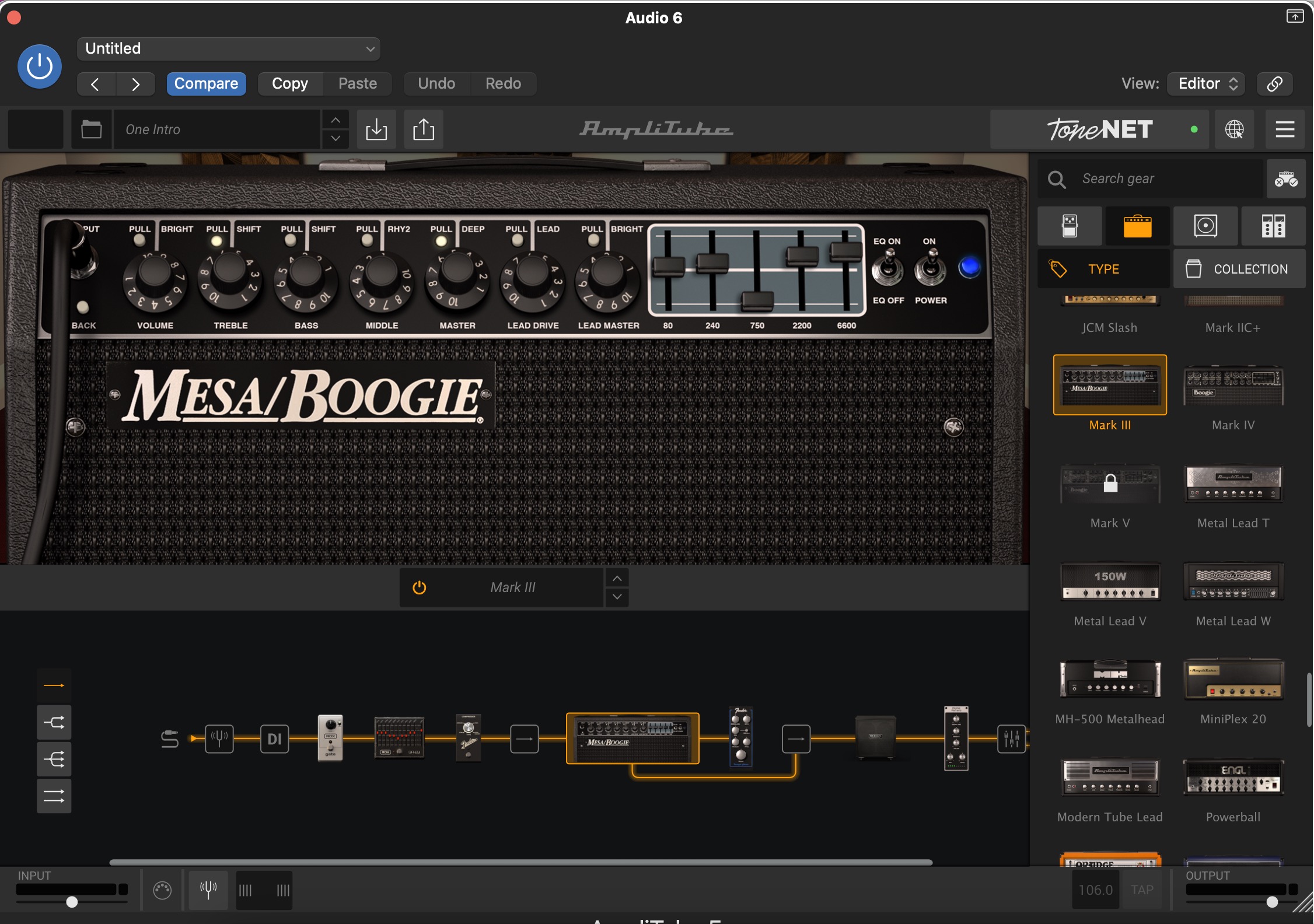Click the Copy button

290,84
